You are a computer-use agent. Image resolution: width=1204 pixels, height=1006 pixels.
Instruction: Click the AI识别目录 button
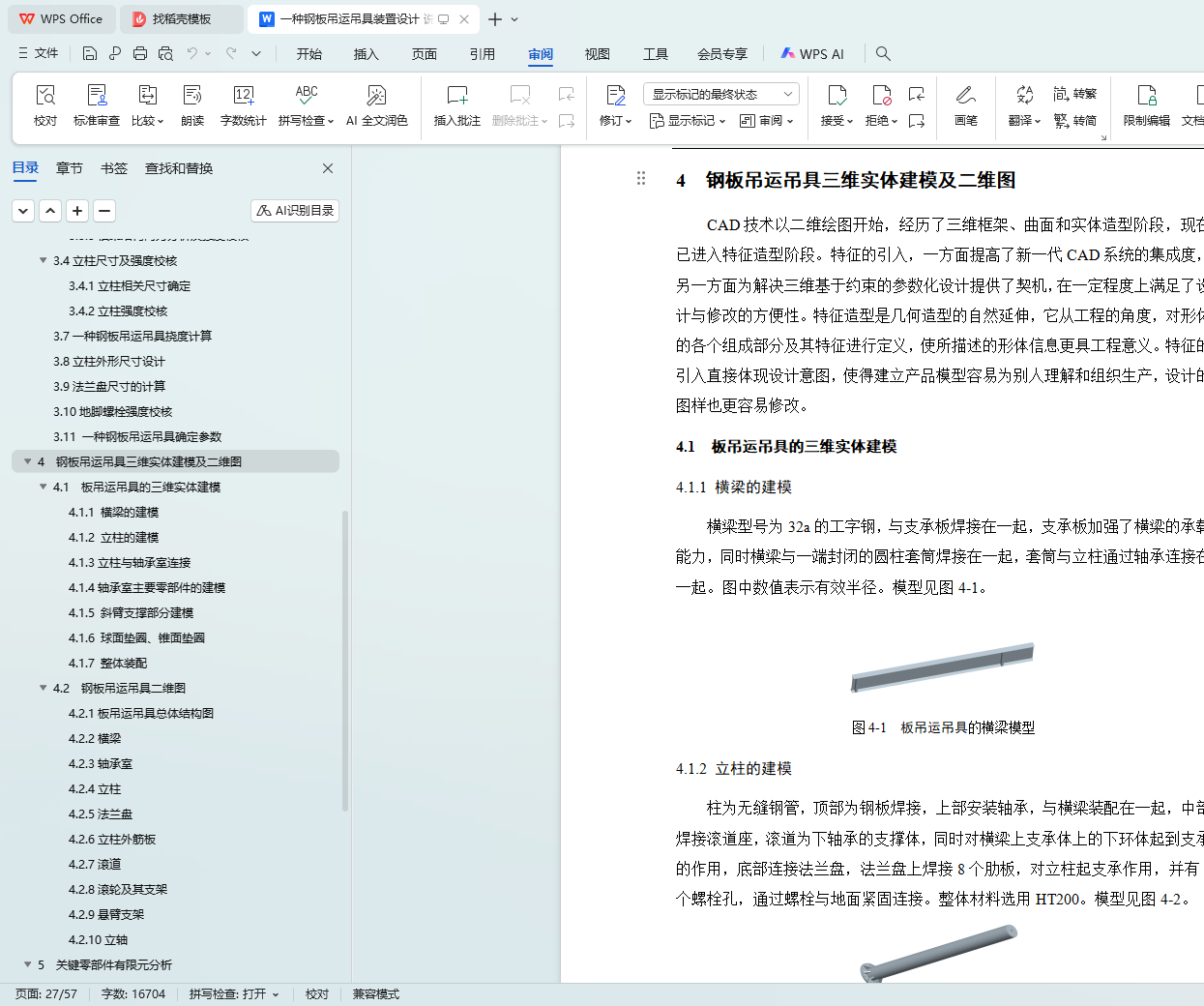(295, 210)
